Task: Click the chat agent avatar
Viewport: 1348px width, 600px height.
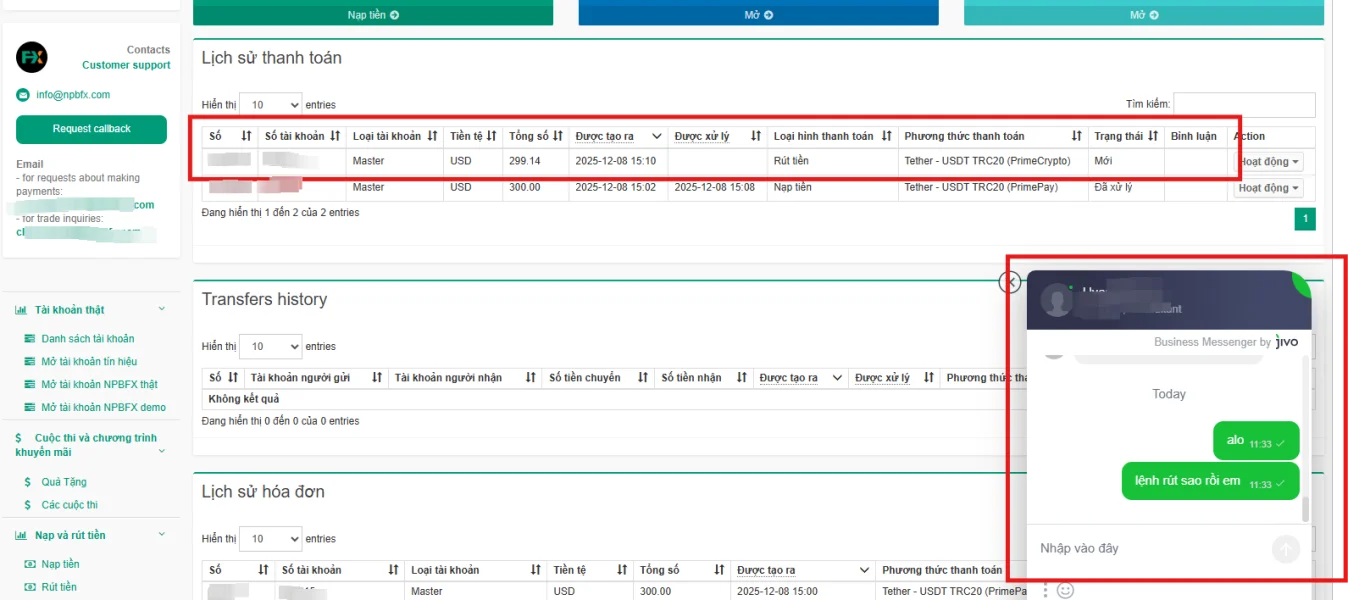Action: tap(1056, 299)
